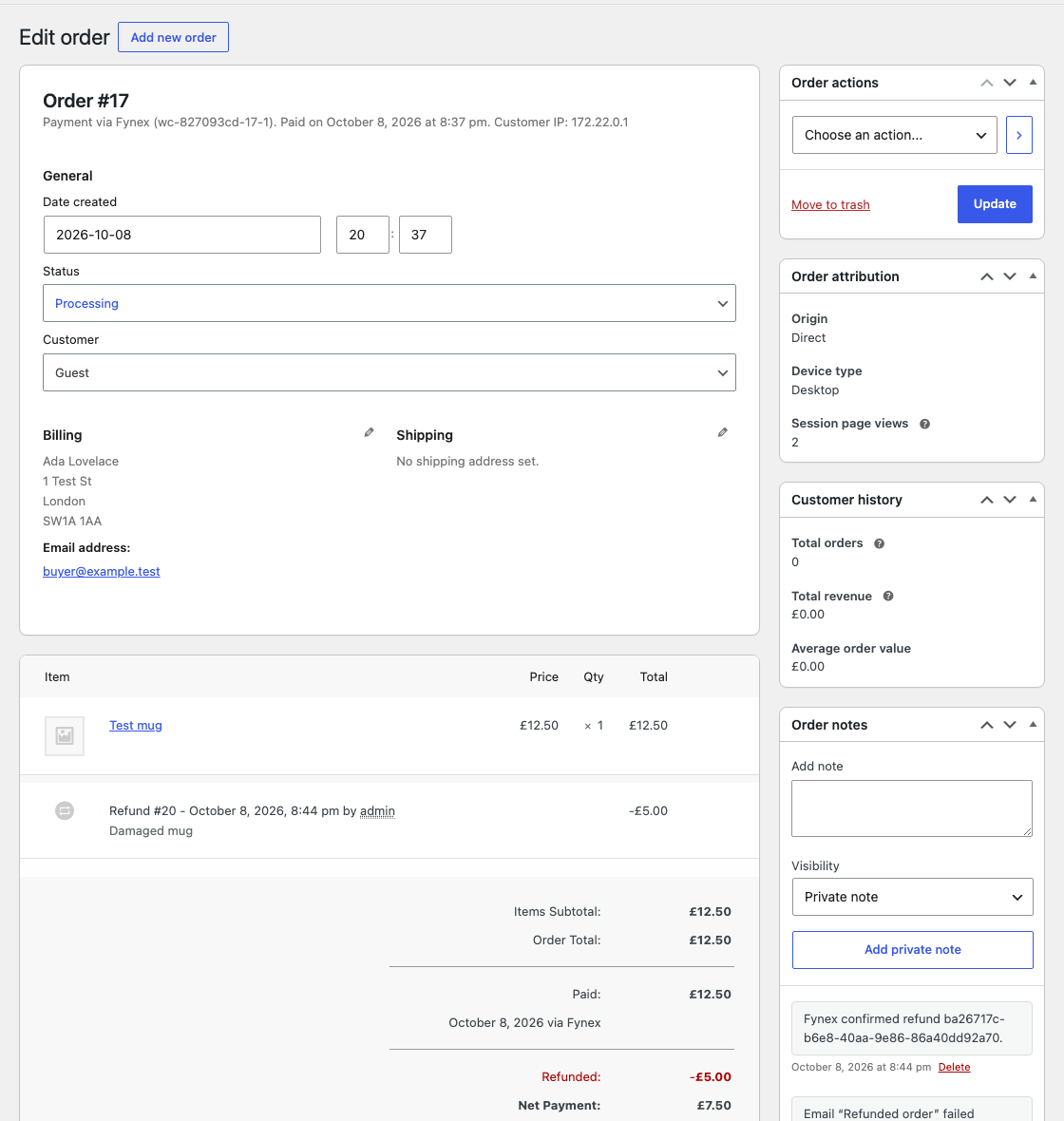This screenshot has height=1121, width=1064.
Task: Collapse the Order notes panel
Action: (1033, 725)
